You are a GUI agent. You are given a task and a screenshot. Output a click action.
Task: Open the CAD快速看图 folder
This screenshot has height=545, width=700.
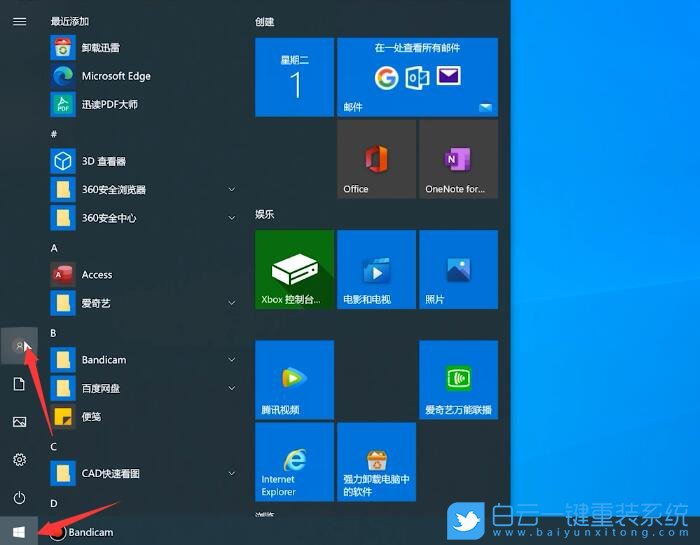pyautogui.click(x=143, y=473)
